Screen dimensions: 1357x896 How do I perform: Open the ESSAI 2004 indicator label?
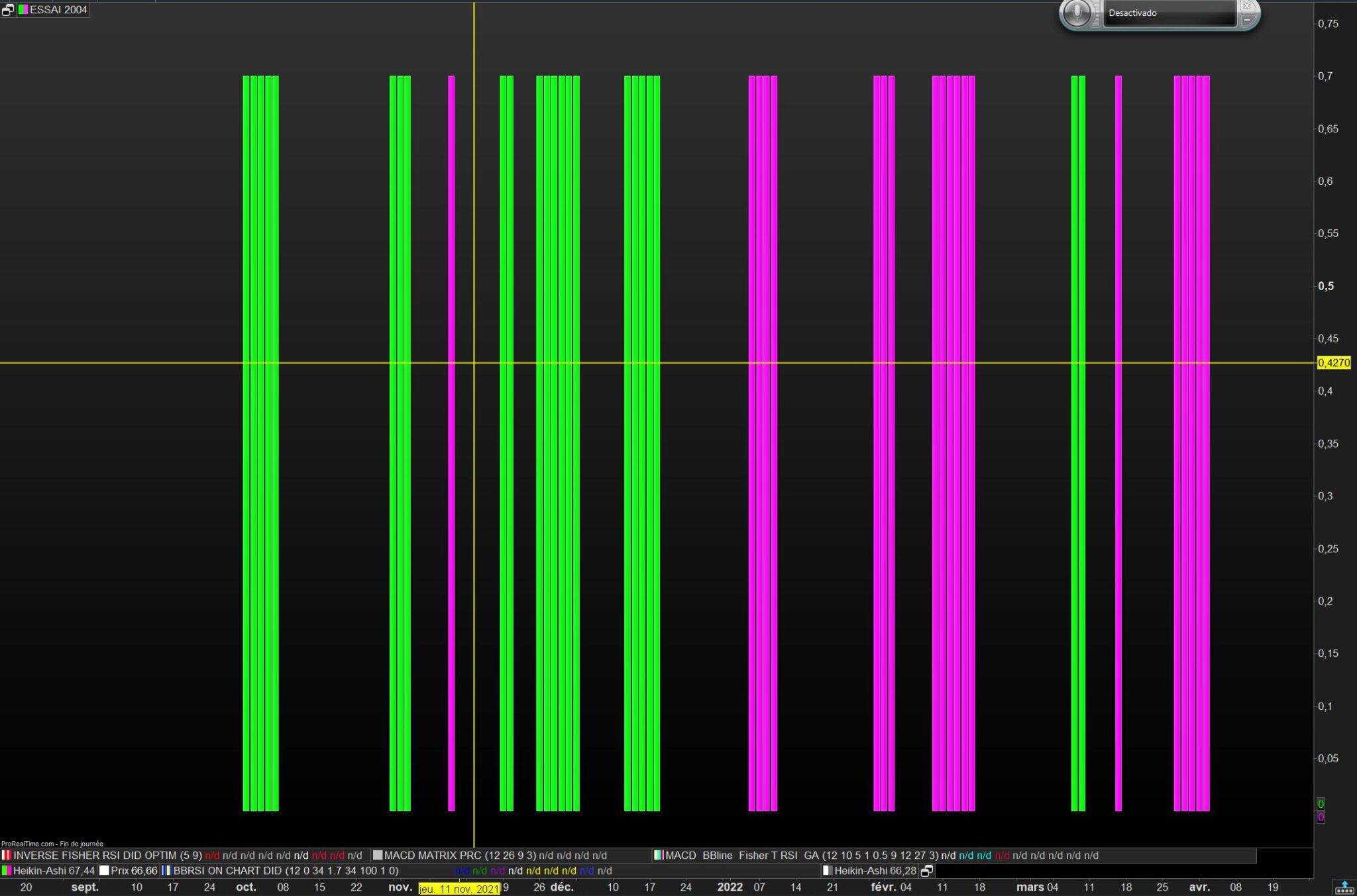[x=58, y=10]
